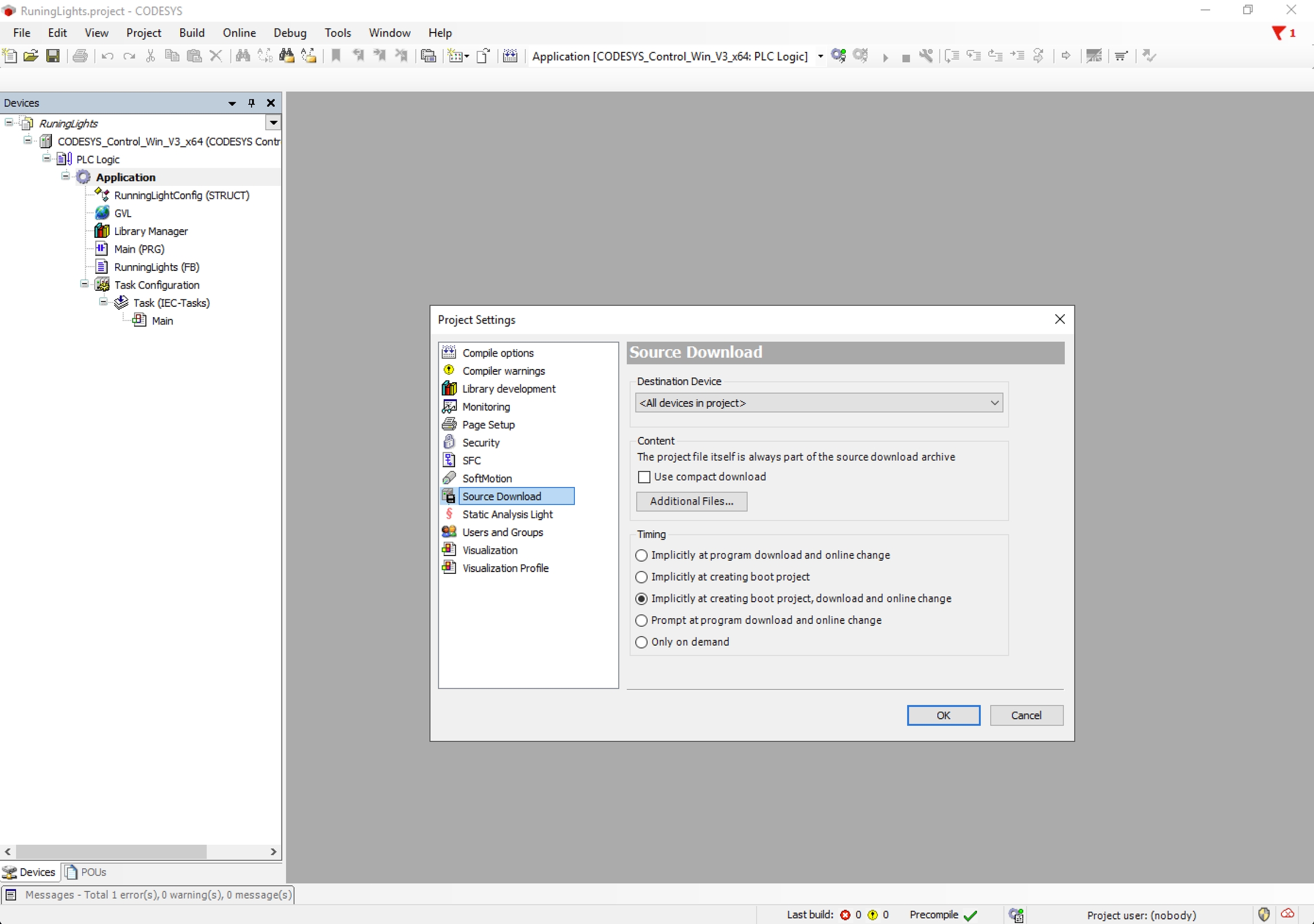This screenshot has height=924, width=1314.
Task: Click the Open project folder icon
Action: [31, 55]
